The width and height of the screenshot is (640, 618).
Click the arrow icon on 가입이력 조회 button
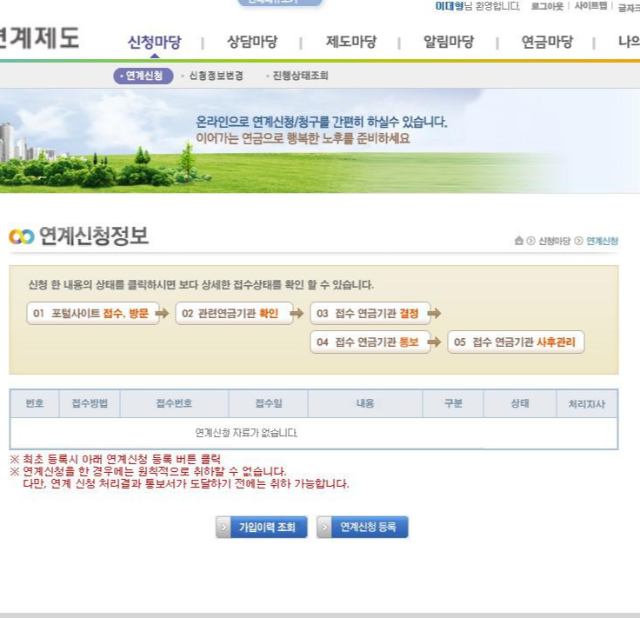(x=223, y=527)
